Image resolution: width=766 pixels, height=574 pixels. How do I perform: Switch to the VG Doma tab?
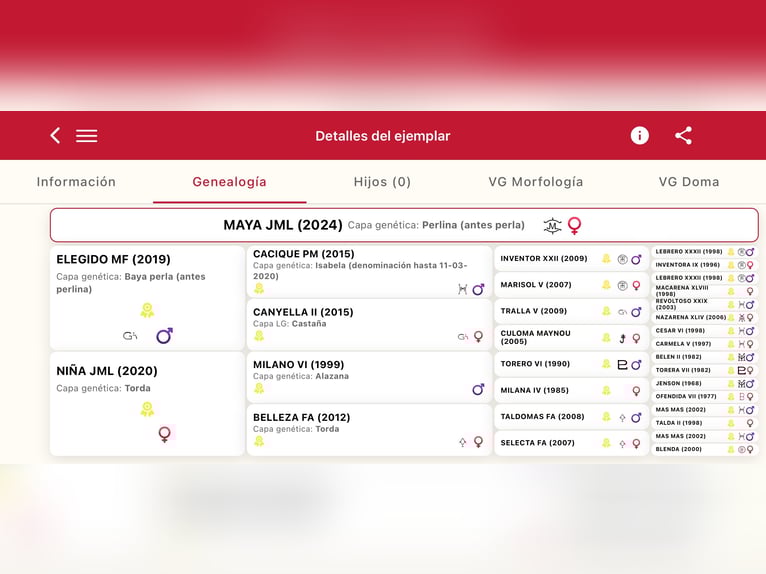(x=688, y=182)
